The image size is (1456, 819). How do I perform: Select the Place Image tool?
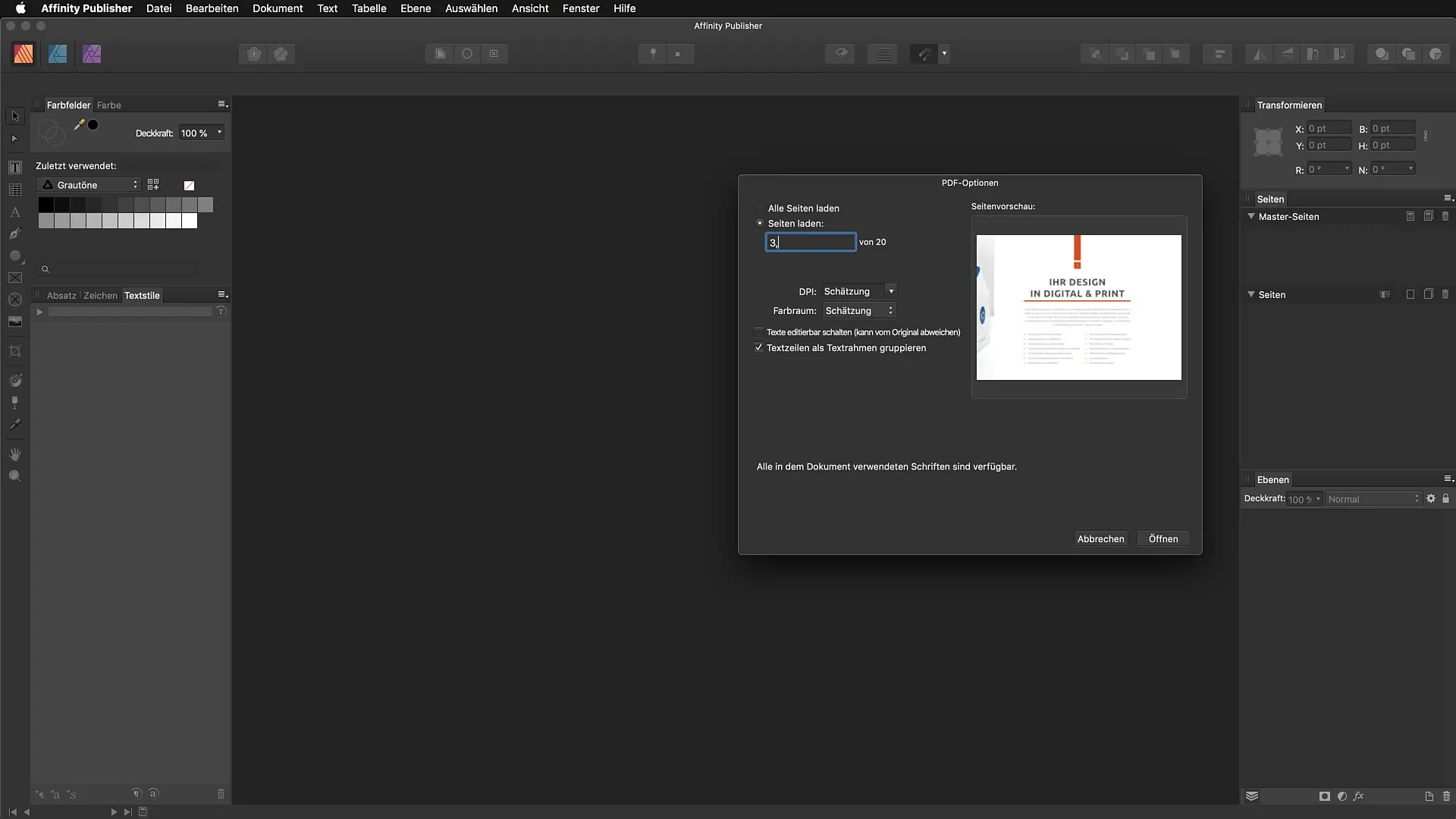point(15,322)
